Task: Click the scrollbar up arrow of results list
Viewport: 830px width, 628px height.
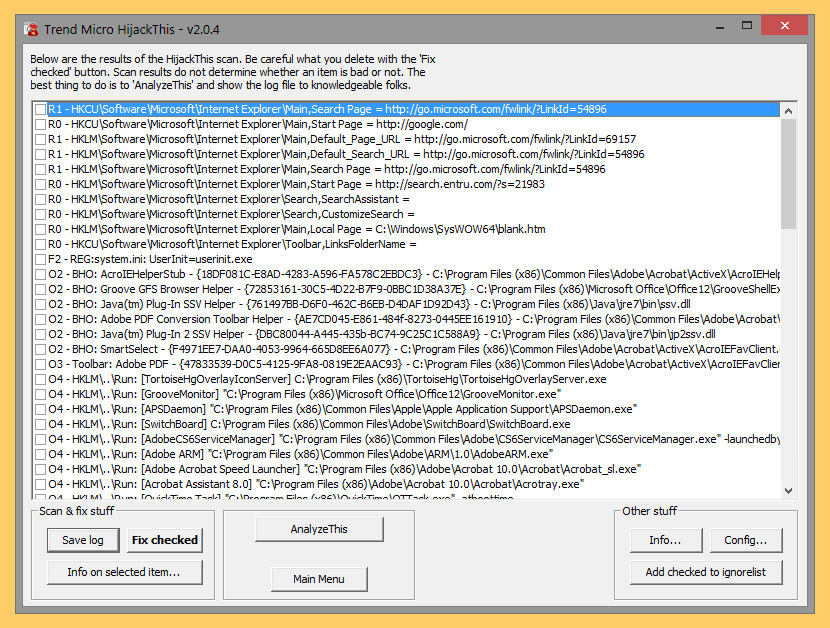Action: pos(788,111)
